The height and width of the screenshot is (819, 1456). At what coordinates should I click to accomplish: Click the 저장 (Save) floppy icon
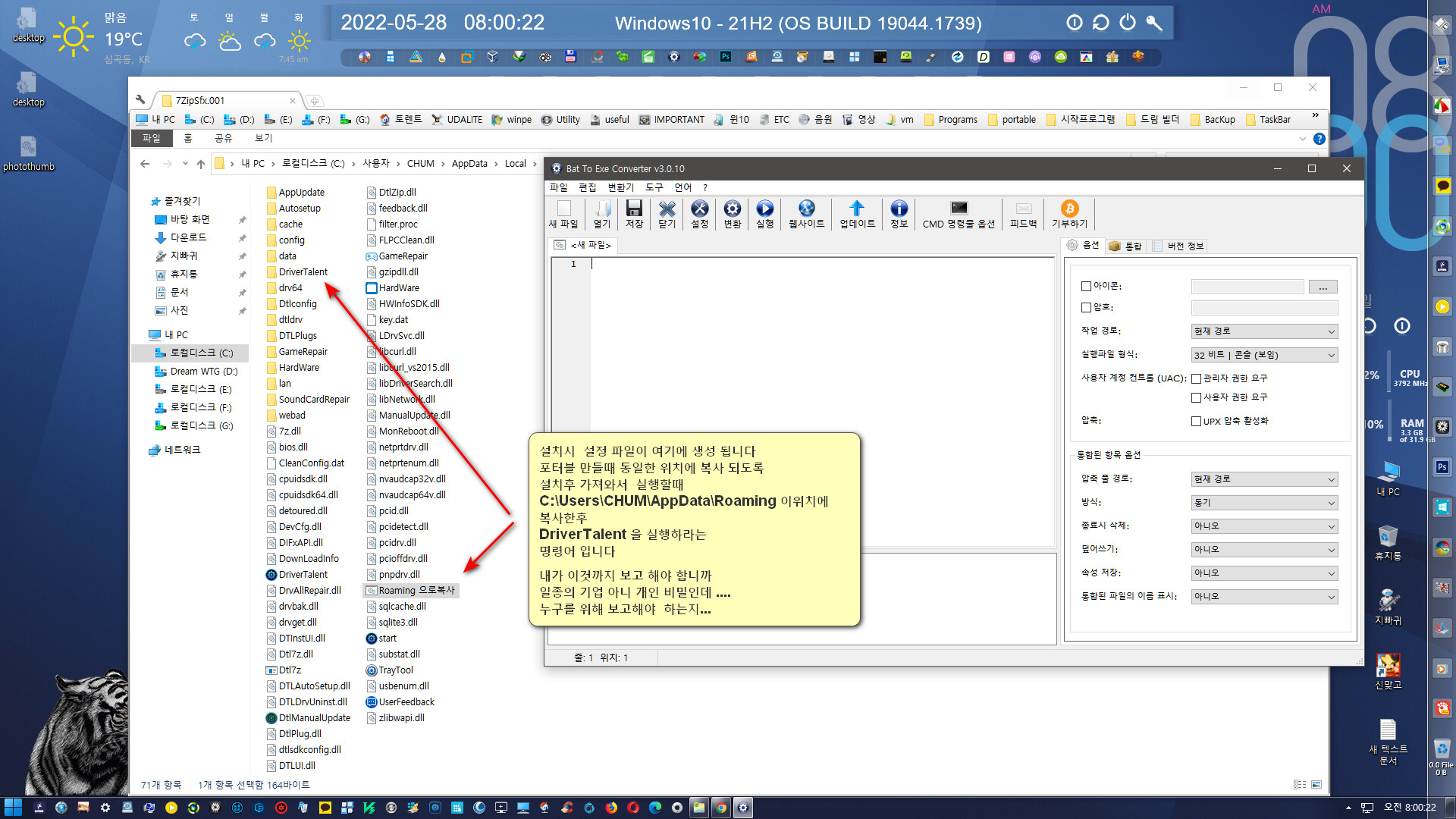pos(634,214)
